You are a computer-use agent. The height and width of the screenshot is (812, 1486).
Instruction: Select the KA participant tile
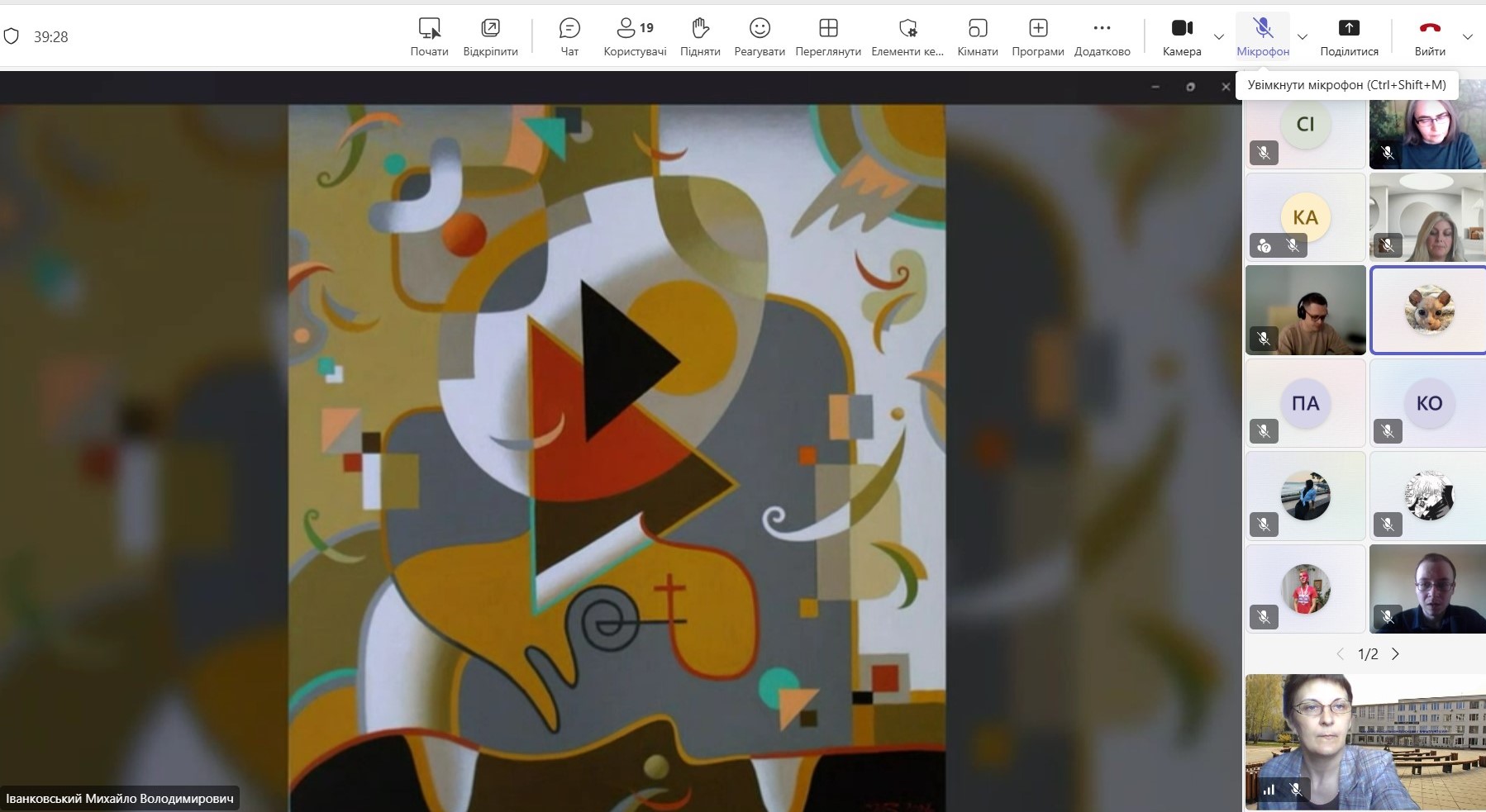pos(1305,217)
